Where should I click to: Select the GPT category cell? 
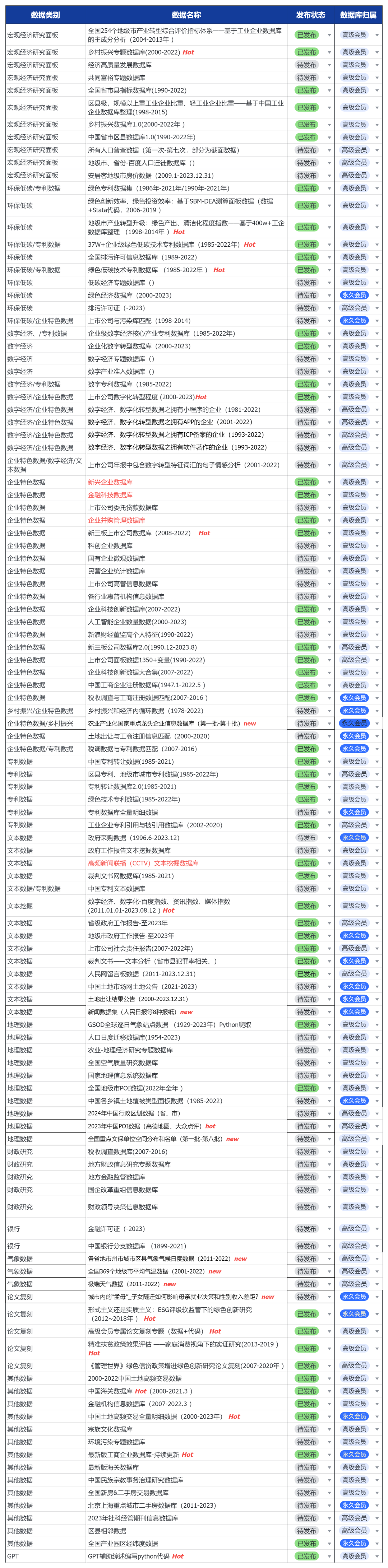point(46,1557)
